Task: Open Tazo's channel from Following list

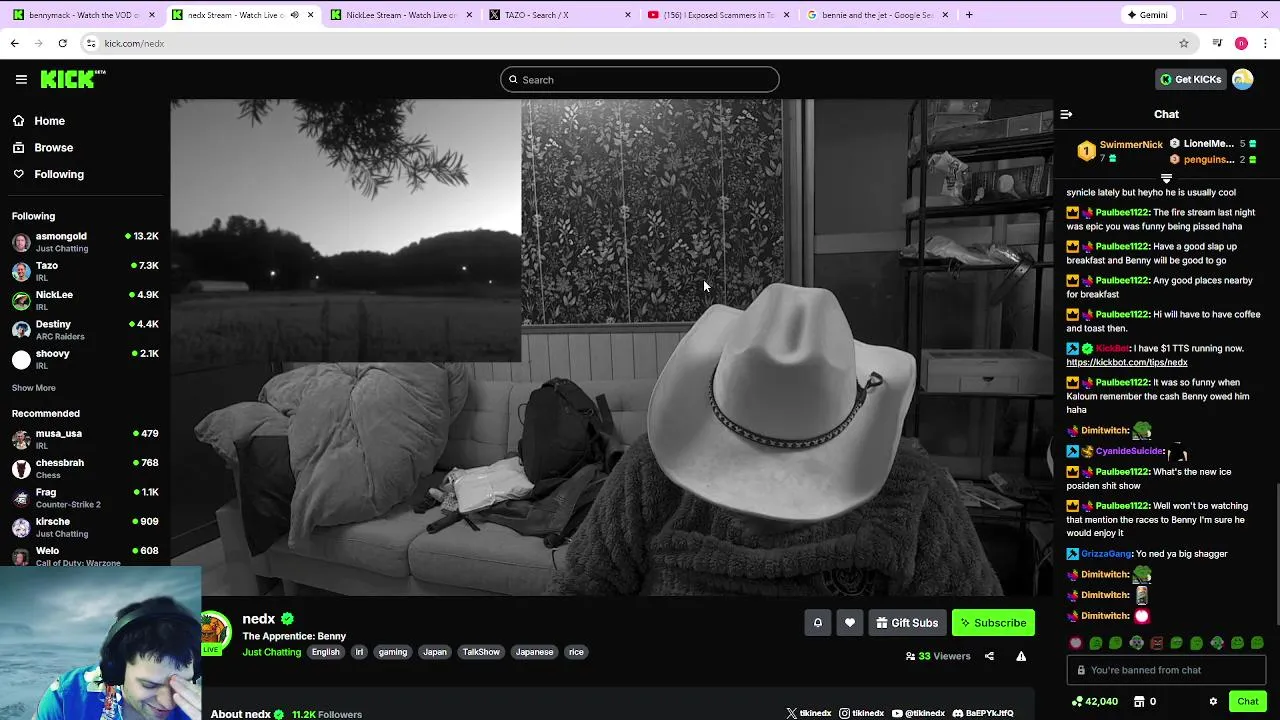Action: click(85, 271)
